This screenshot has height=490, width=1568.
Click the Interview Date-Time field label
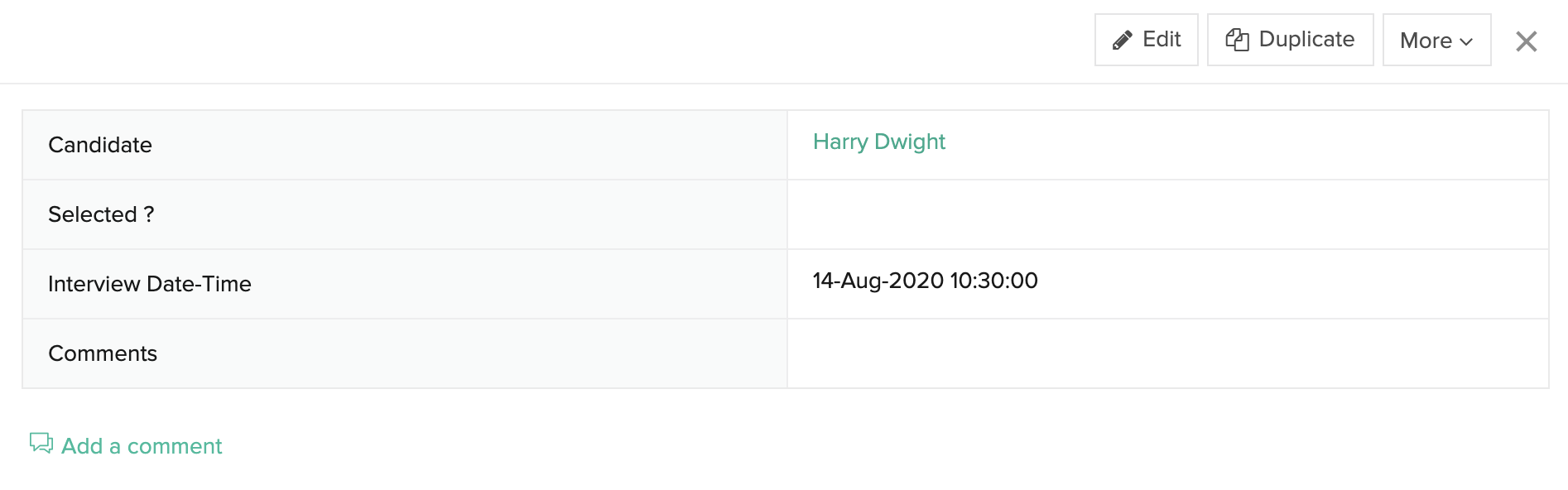[150, 284]
